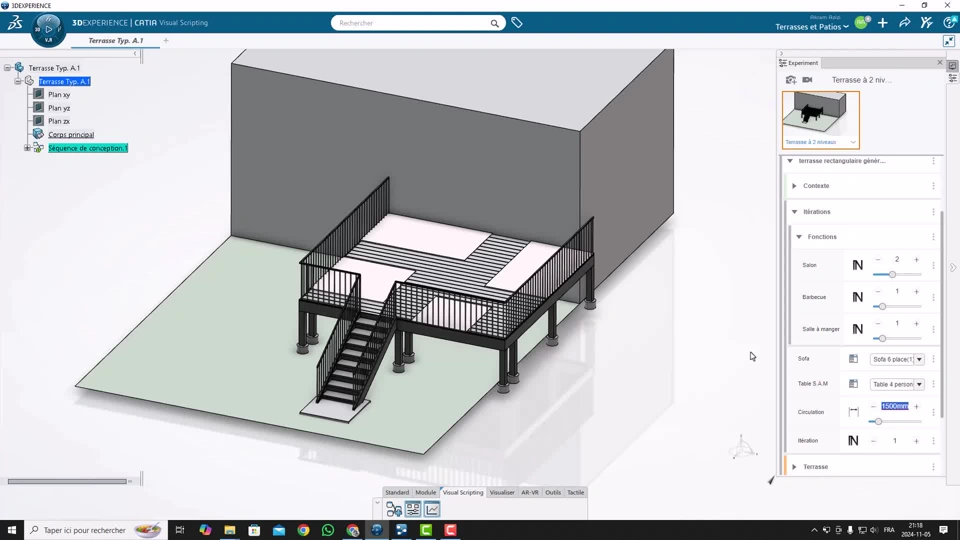The image size is (960, 540).
Task: Open the tag (6WTags) icon
Action: coord(517,23)
